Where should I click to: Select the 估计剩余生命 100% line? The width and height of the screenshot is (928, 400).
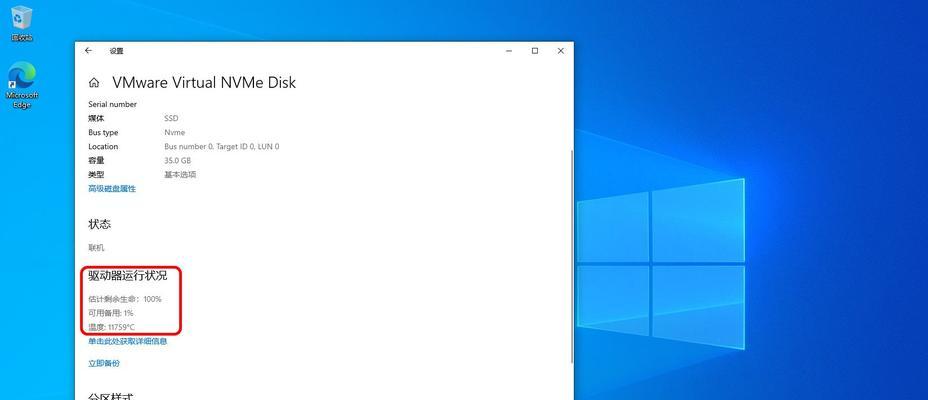(x=125, y=299)
